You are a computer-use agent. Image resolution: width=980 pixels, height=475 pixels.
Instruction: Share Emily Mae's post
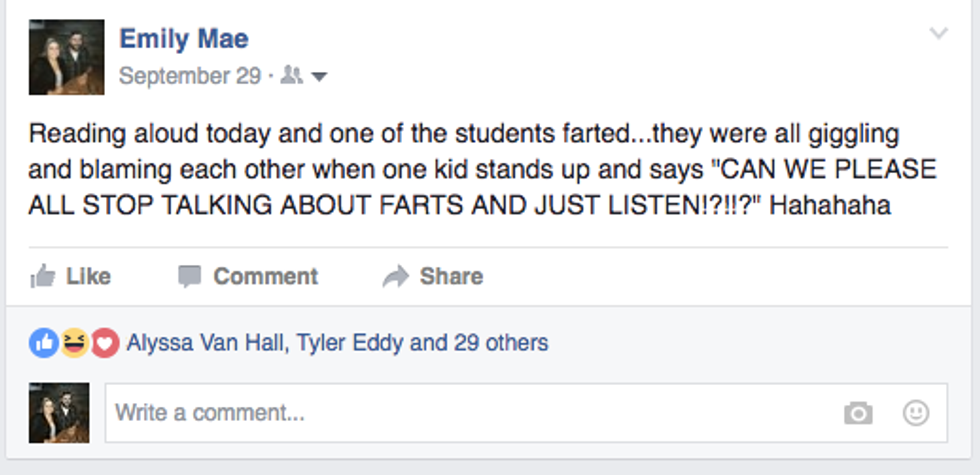click(x=433, y=276)
